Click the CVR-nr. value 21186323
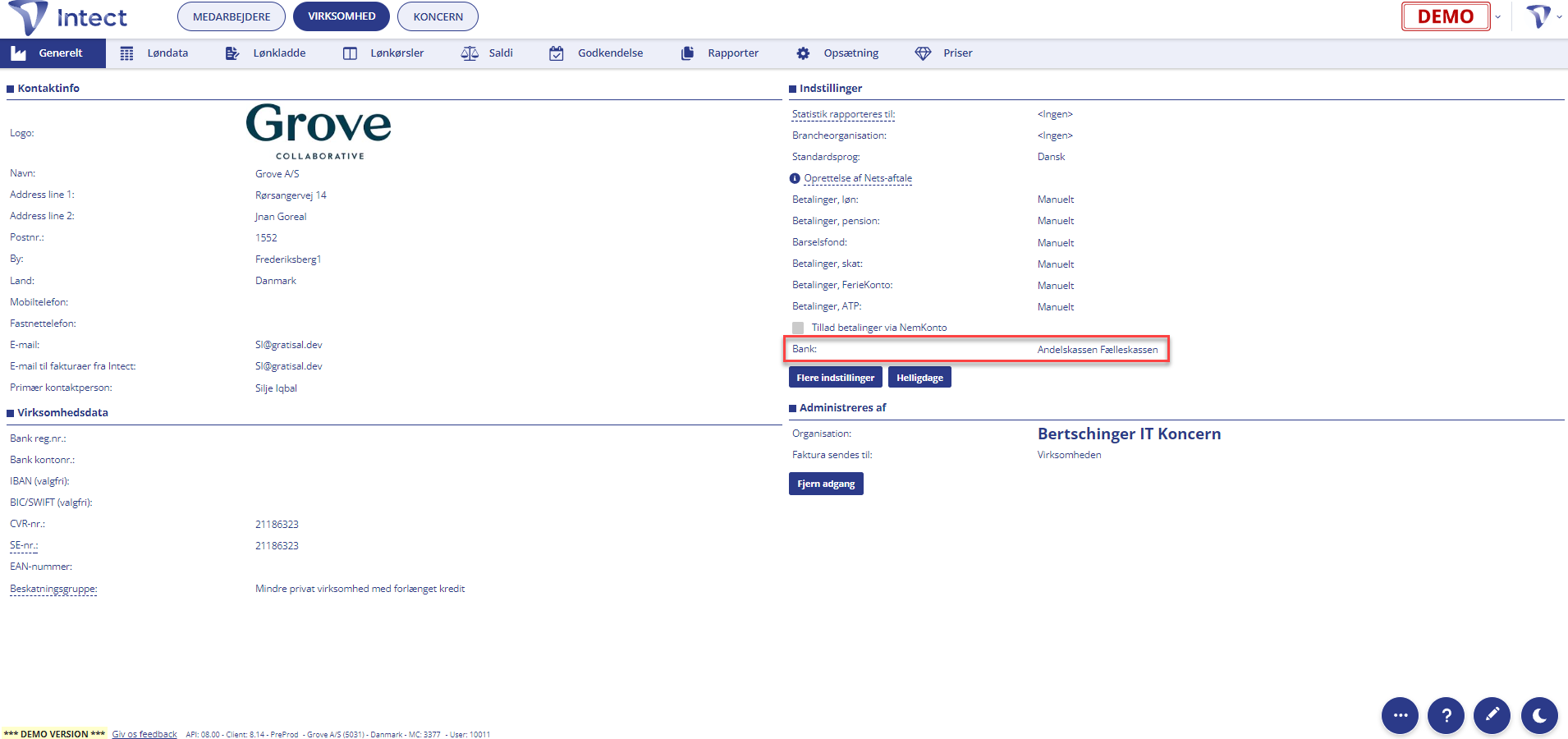This screenshot has height=739, width=1568. click(277, 524)
